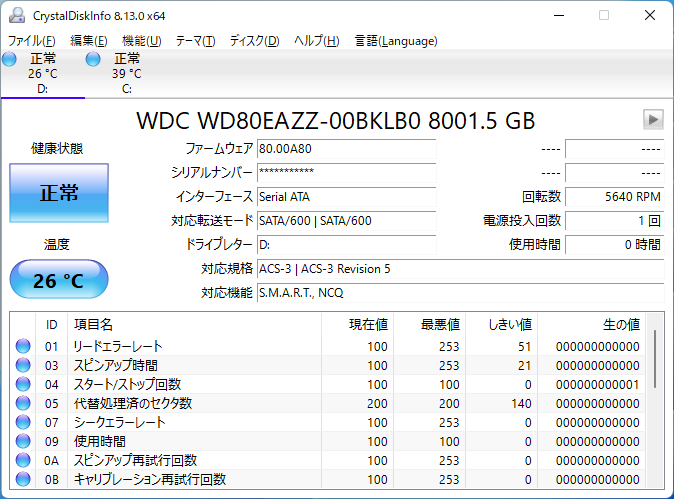Screen dimensions: 674x499
Task: Click the power on count field 1 回
Action: pyautogui.click(x=615, y=221)
